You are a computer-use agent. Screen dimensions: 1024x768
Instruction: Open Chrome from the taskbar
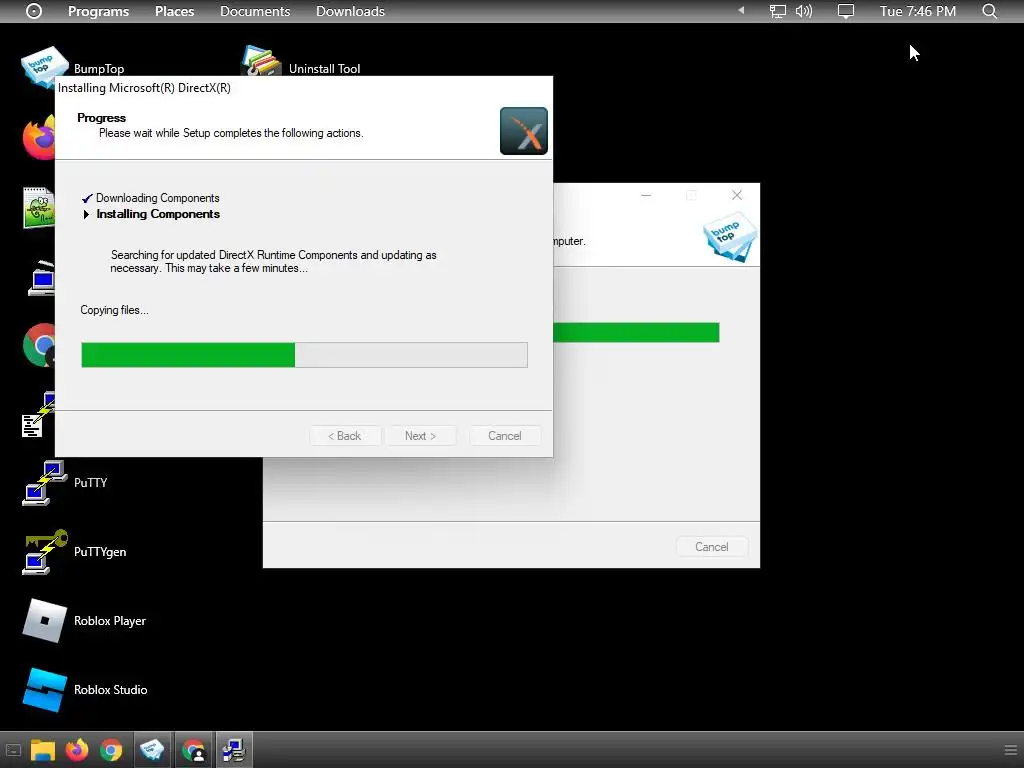[111, 750]
